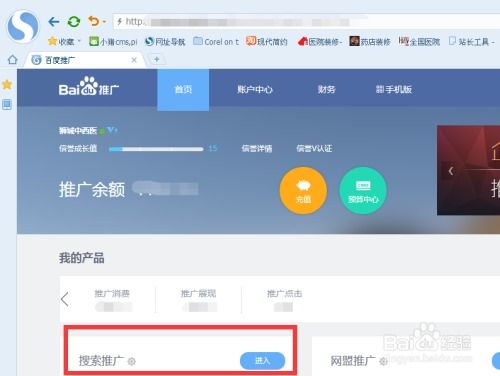Click the 推广余额 label
500x376 pixels.
92,190
